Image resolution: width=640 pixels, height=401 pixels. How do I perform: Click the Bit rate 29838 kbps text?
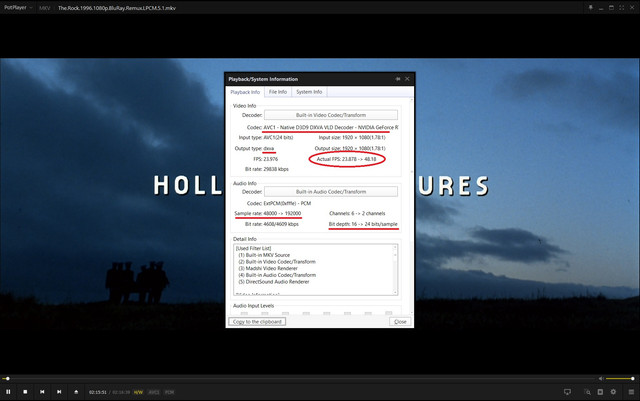click(267, 169)
